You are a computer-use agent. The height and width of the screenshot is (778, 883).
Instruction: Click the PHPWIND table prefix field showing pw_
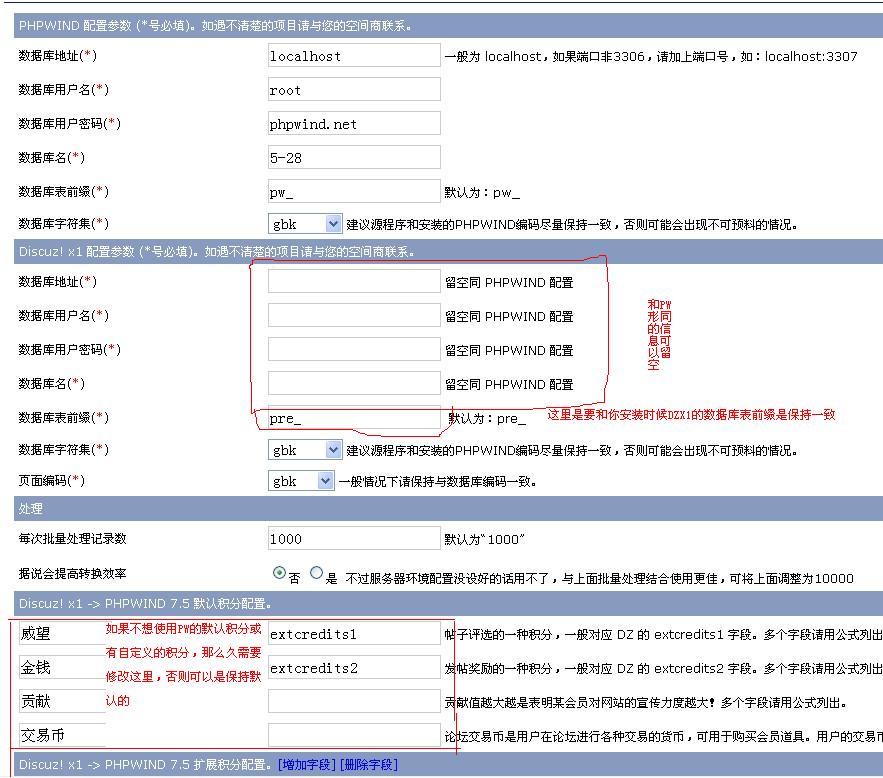(x=354, y=191)
